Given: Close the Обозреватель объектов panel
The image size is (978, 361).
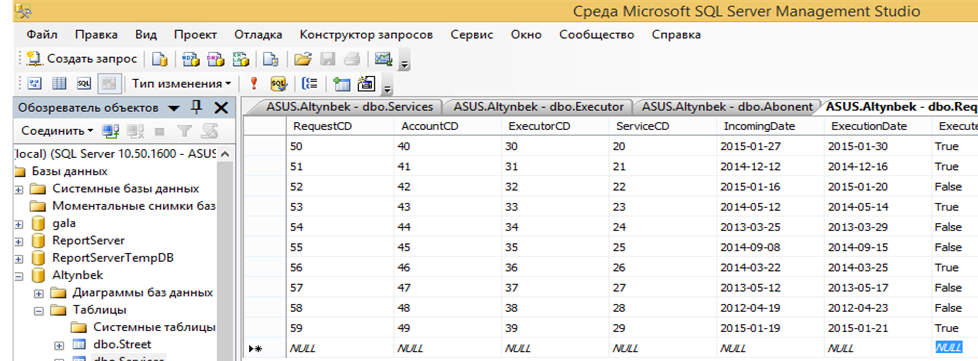Looking at the screenshot, I should tap(221, 108).
